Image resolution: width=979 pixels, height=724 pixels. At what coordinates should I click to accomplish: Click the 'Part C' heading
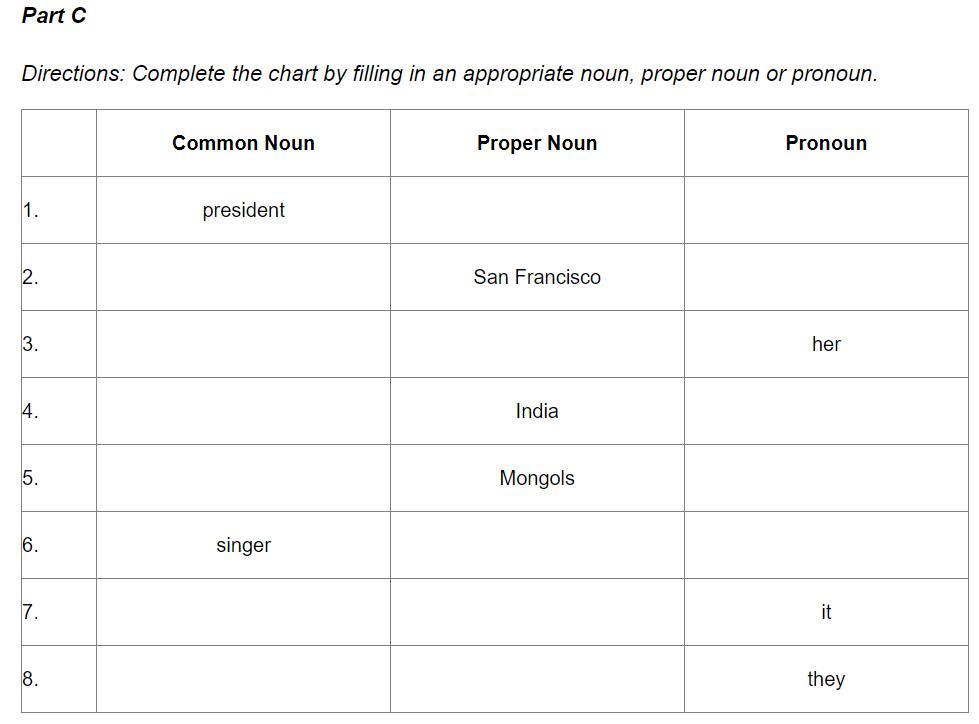(x=54, y=15)
